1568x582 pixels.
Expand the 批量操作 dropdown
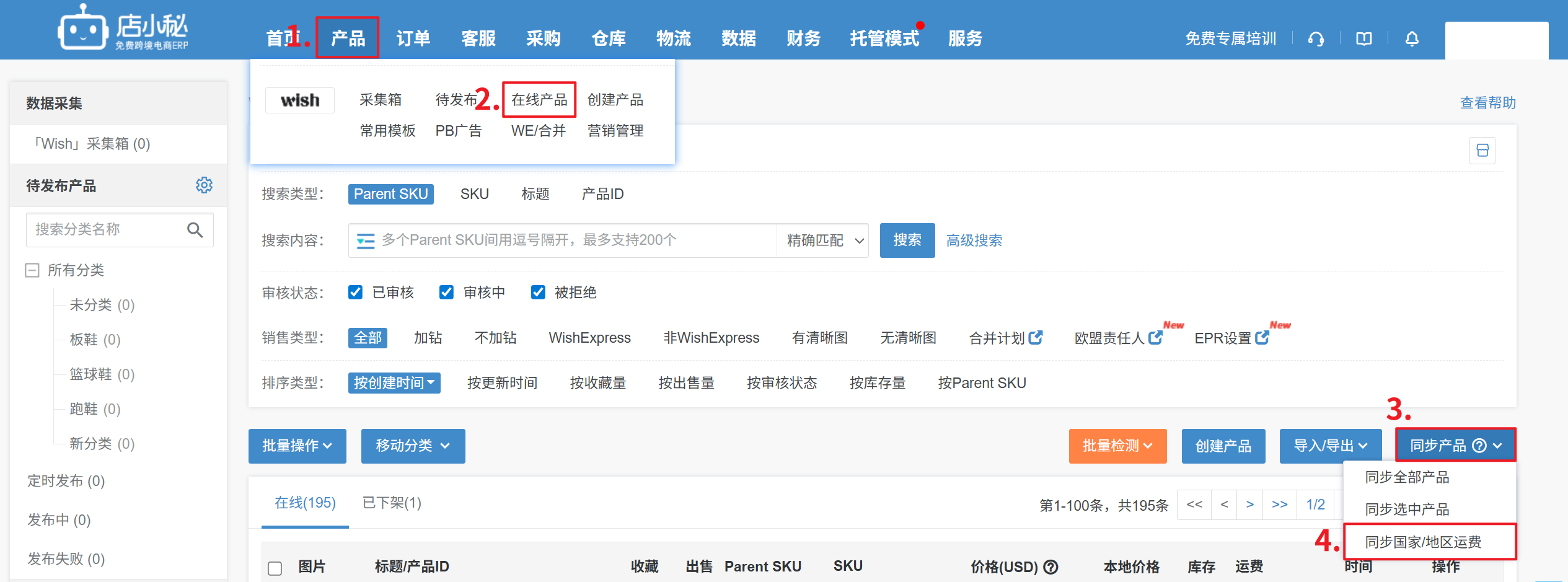tap(297, 446)
